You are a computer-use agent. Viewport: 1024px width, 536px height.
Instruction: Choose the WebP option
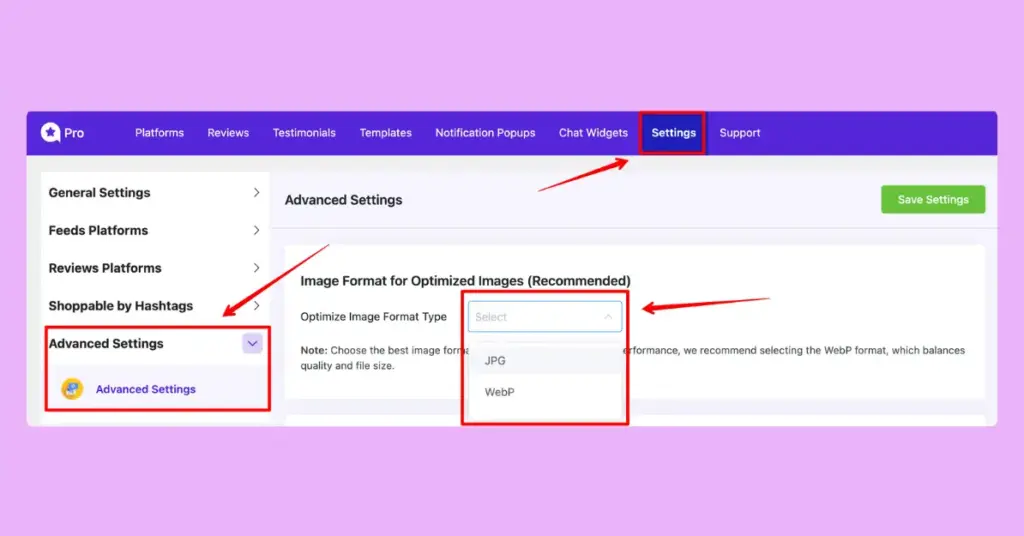tap(545, 392)
